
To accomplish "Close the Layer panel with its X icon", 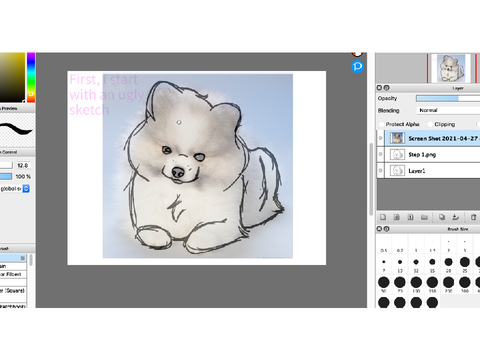I will [x=379, y=88].
